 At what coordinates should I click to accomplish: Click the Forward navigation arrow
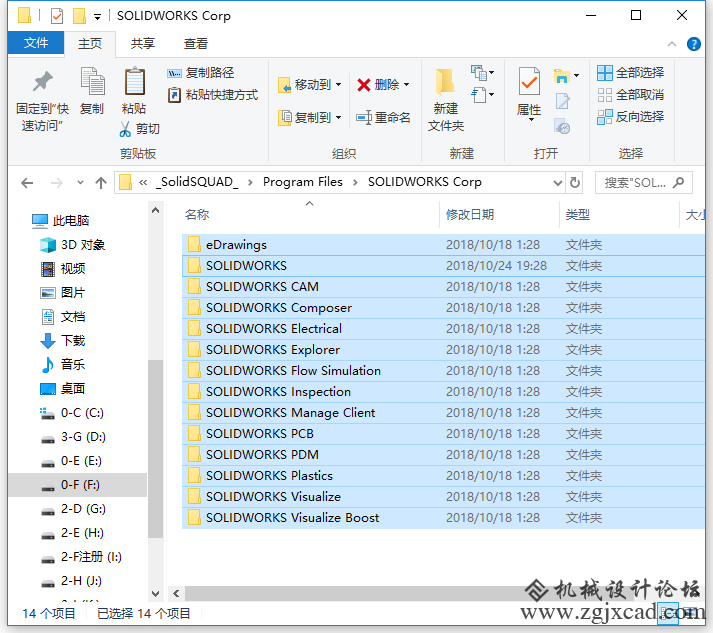tap(57, 183)
